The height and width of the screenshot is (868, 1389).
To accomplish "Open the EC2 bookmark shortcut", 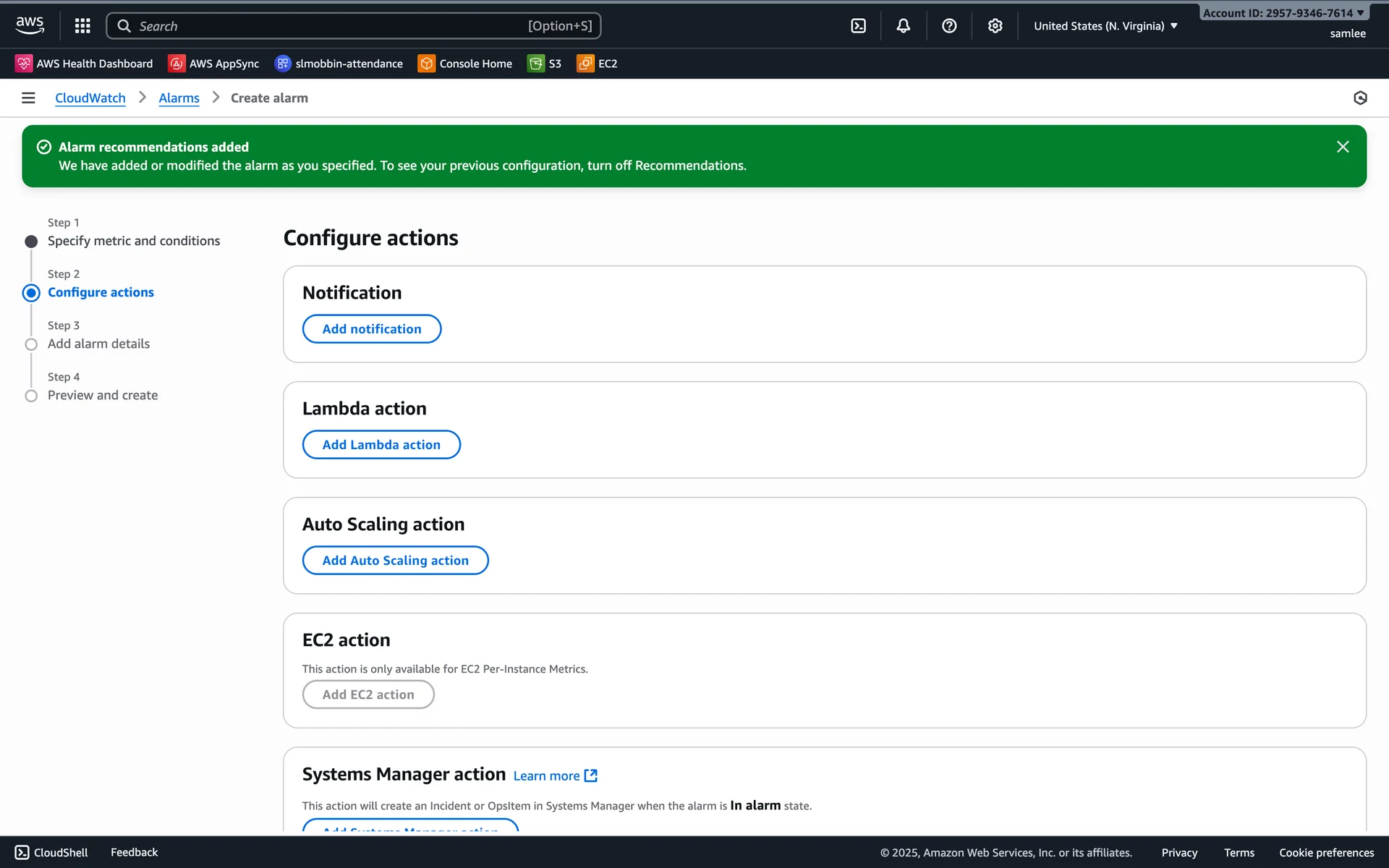I will pyautogui.click(x=598, y=64).
